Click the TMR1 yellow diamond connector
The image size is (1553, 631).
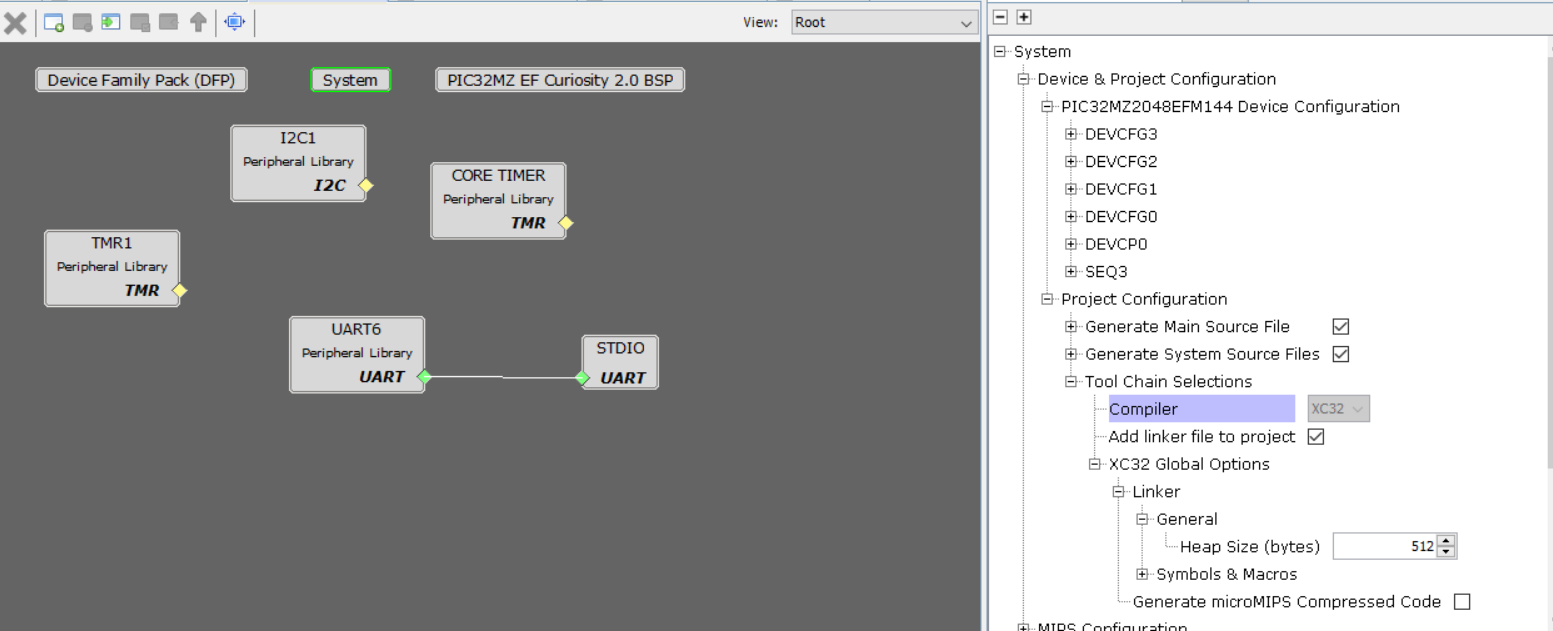[180, 291]
